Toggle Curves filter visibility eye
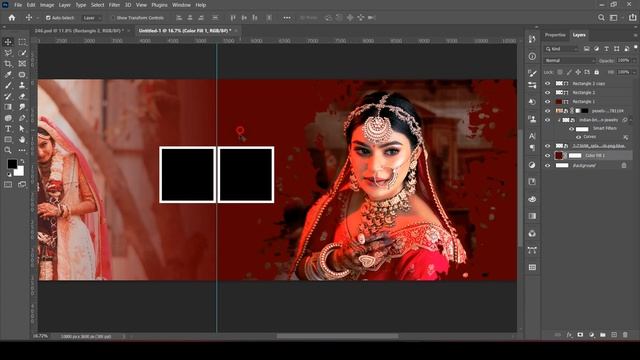The height and width of the screenshot is (360, 640). pos(578,137)
